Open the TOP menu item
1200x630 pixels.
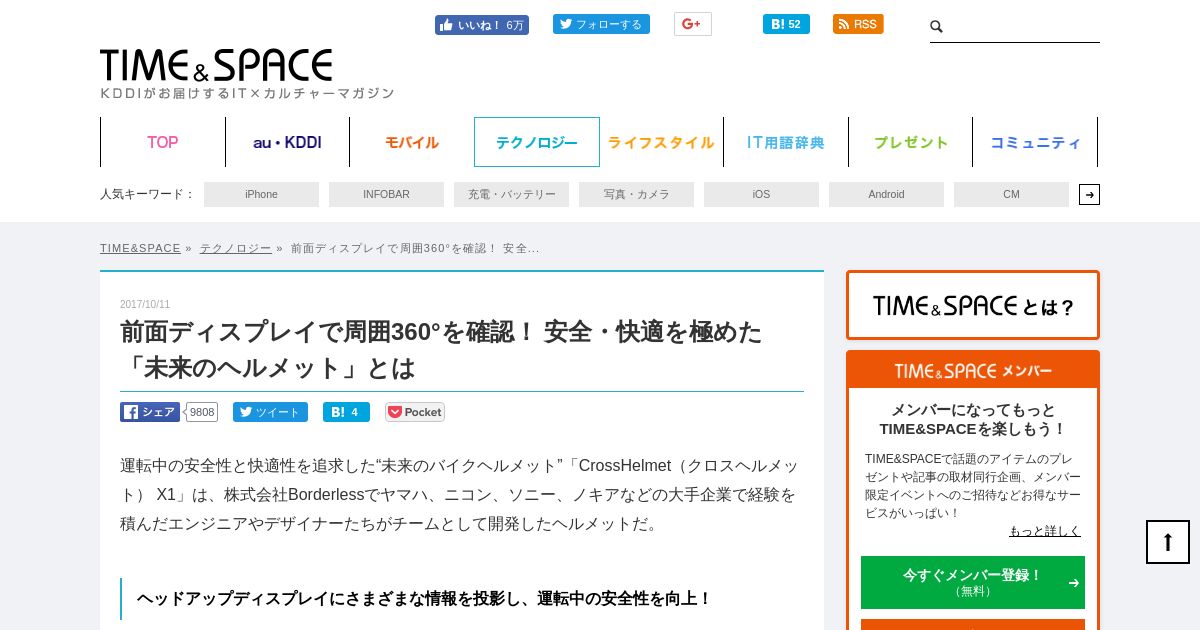pyautogui.click(x=163, y=142)
